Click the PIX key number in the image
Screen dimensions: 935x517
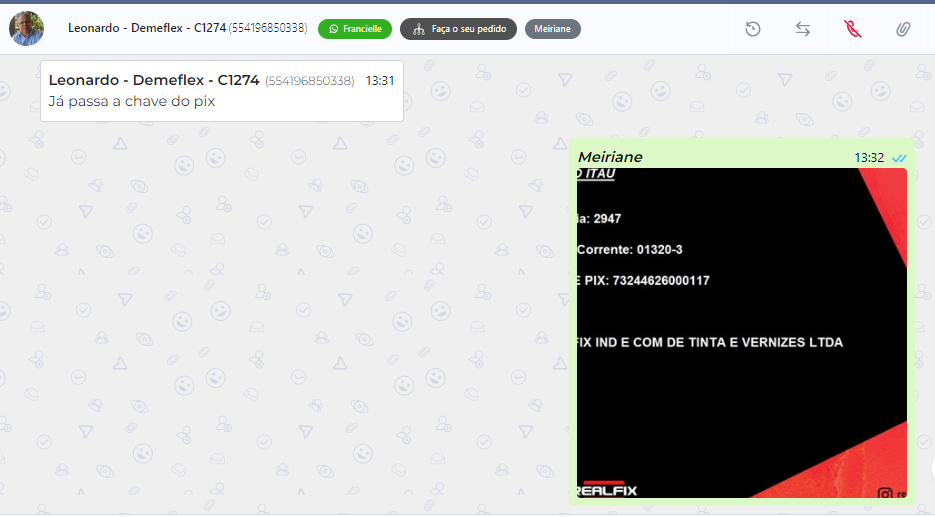(x=661, y=281)
